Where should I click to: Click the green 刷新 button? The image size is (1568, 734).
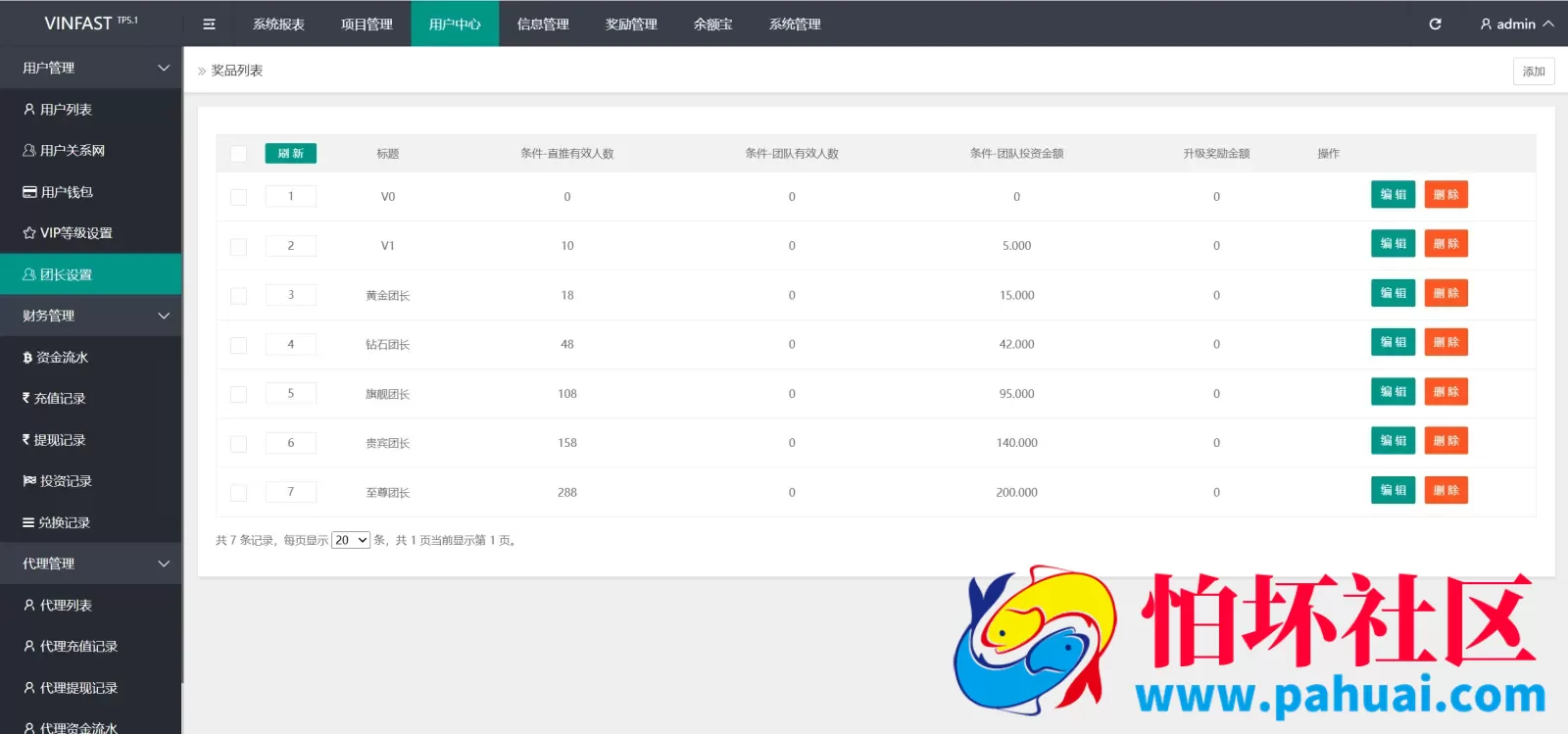pyautogui.click(x=291, y=154)
